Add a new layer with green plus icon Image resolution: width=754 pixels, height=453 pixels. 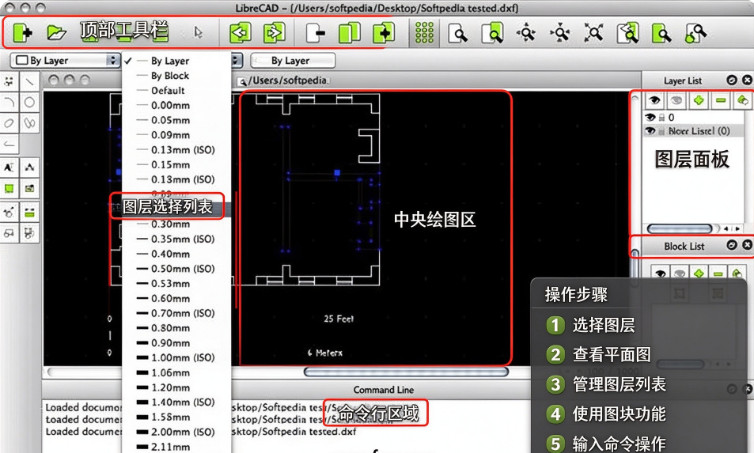[x=699, y=100]
